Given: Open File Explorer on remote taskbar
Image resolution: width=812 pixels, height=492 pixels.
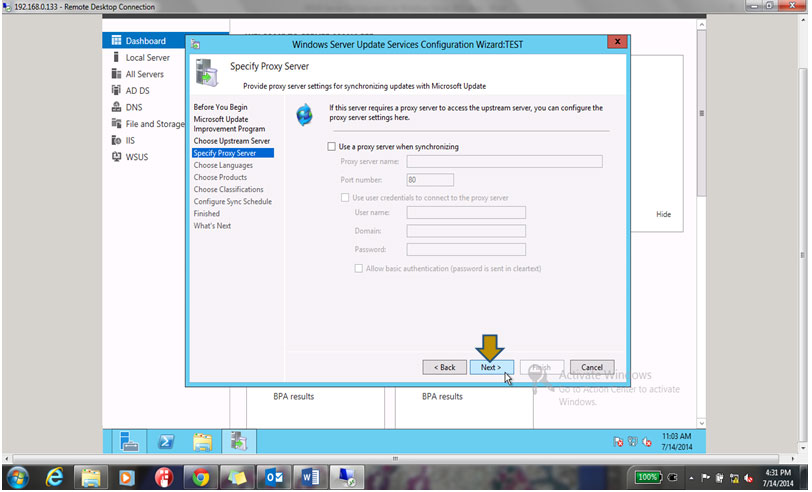Looking at the screenshot, I should [202, 441].
